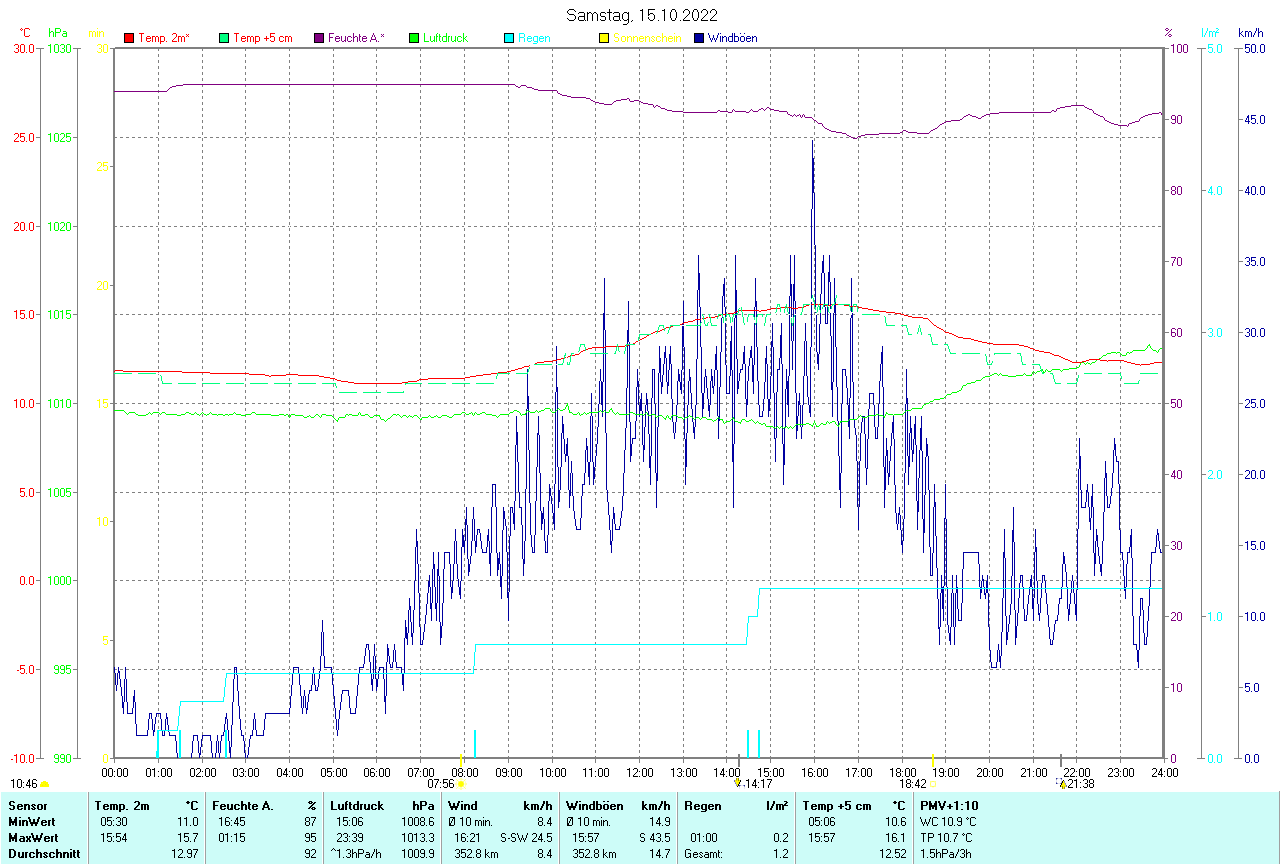Click the sunrise icon next to 07:56
This screenshot has width=1280, height=864.
(460, 785)
